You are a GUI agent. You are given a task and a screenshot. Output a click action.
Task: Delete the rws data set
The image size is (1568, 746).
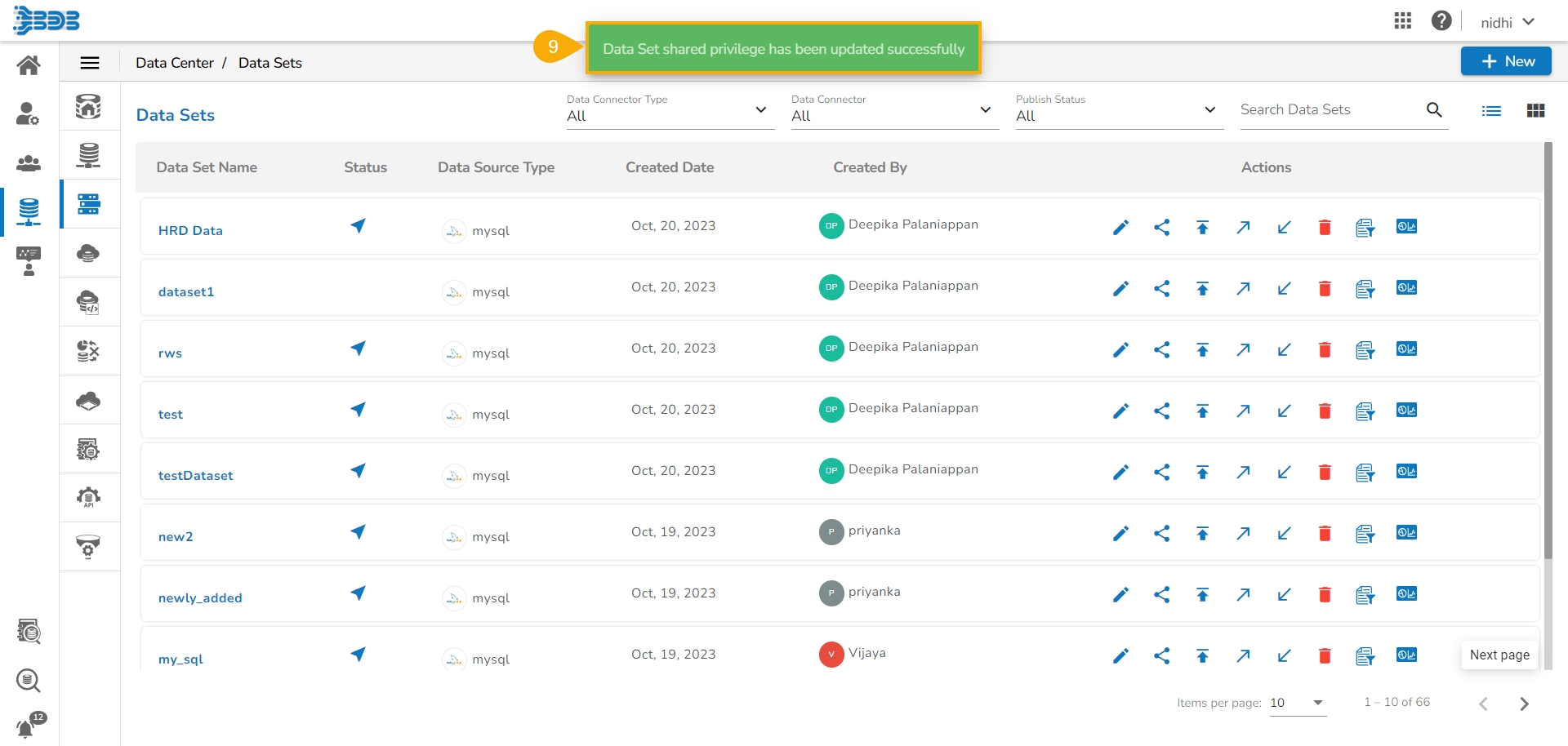1325,350
